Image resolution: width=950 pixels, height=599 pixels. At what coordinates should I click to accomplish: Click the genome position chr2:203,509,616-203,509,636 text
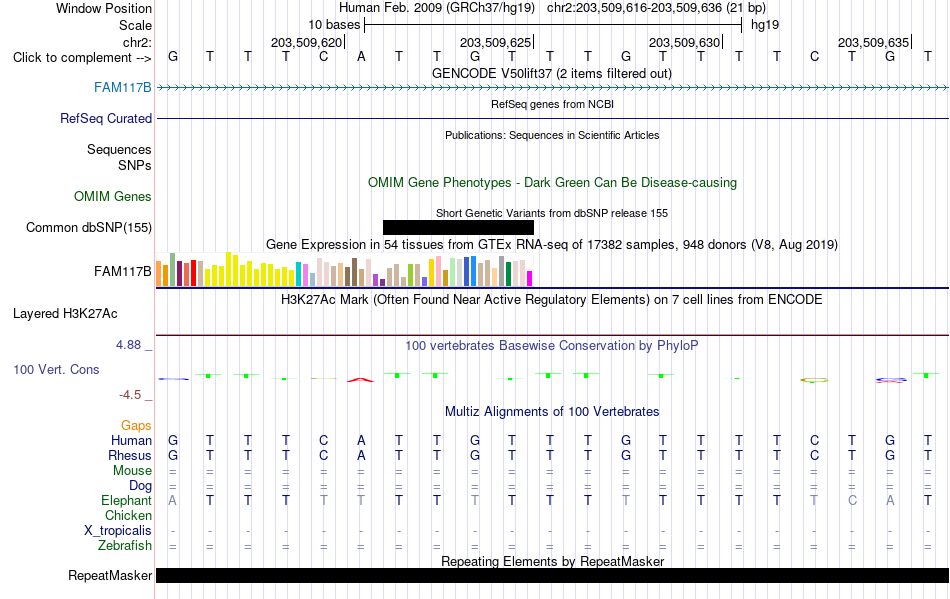tap(656, 8)
